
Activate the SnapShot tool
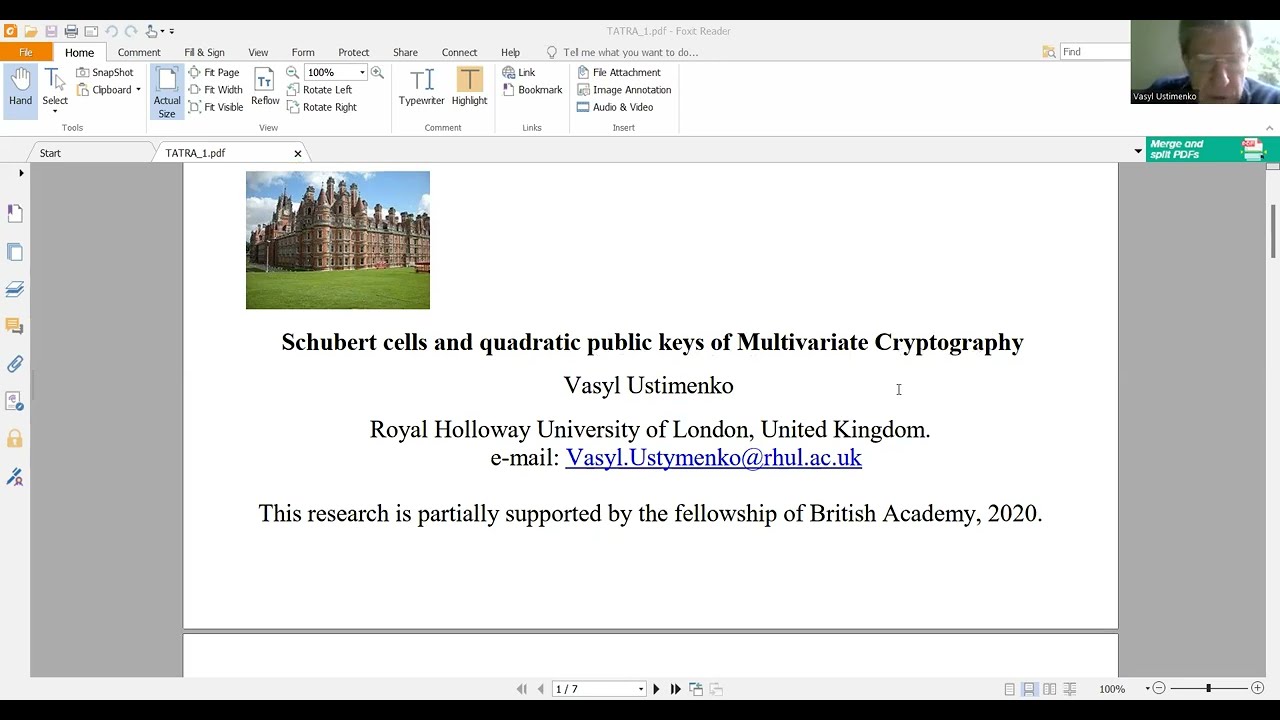[x=104, y=72]
